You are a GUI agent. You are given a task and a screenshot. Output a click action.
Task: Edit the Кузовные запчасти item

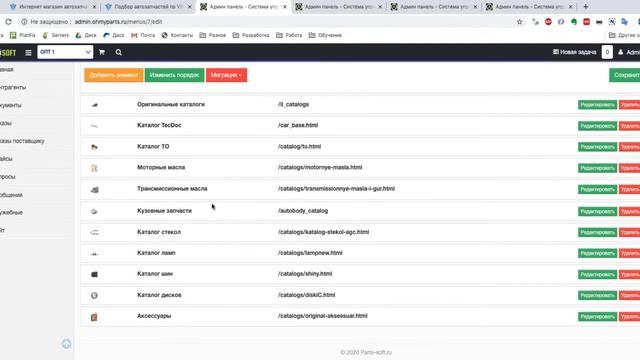(597, 211)
